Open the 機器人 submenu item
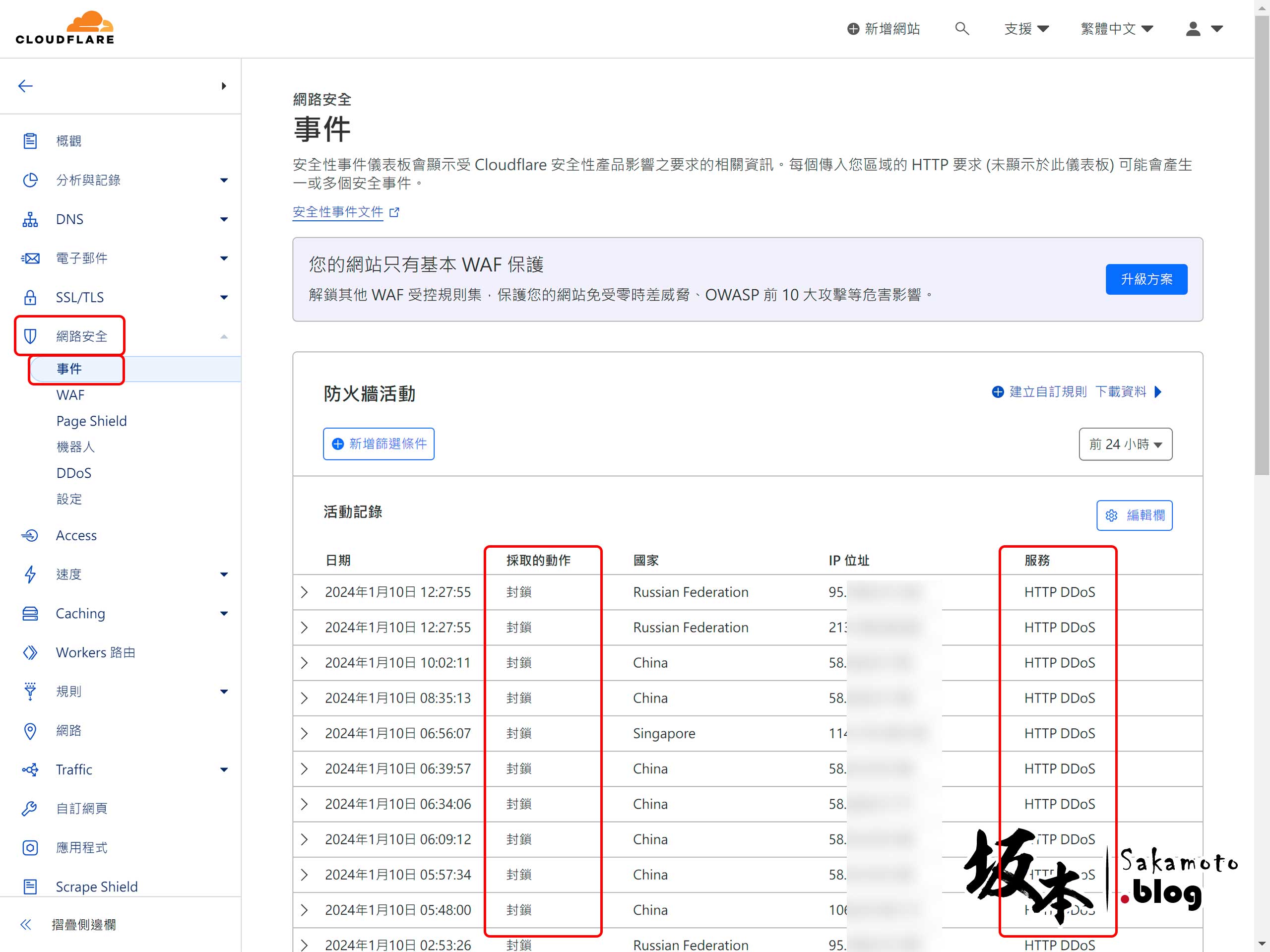This screenshot has height=952, width=1270. point(76,446)
